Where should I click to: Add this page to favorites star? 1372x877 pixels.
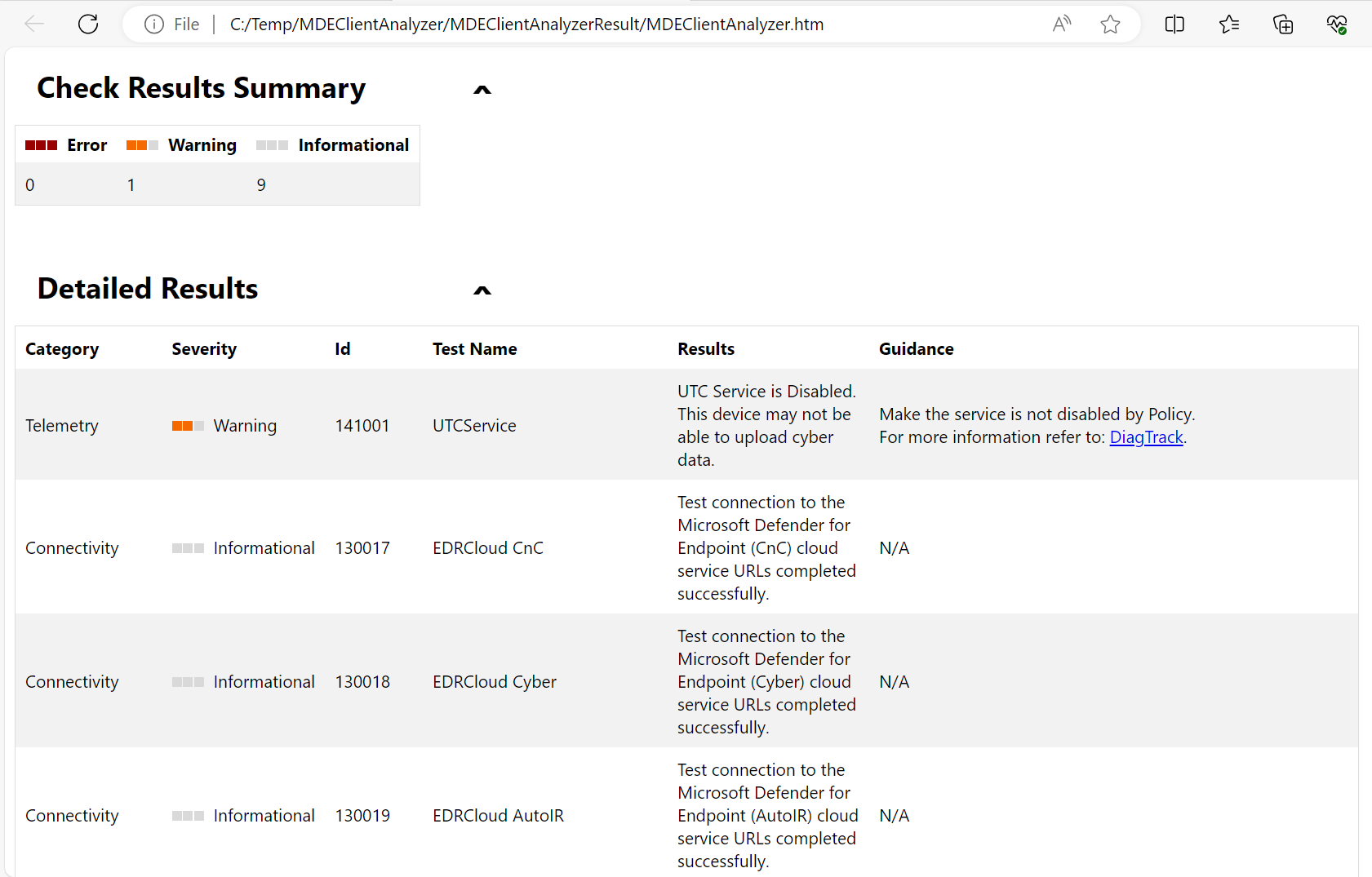1110,24
